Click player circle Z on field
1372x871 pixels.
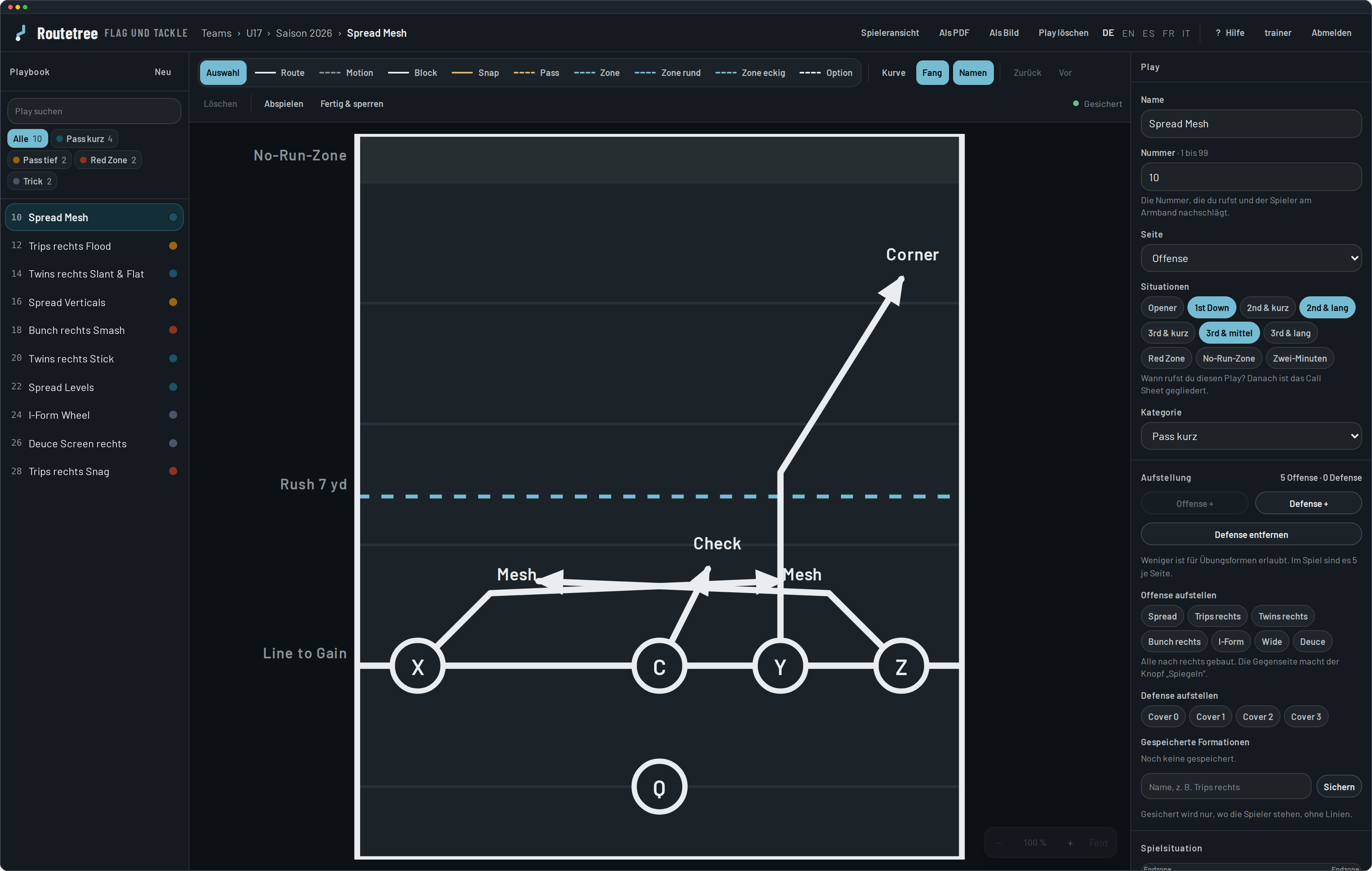click(x=901, y=666)
